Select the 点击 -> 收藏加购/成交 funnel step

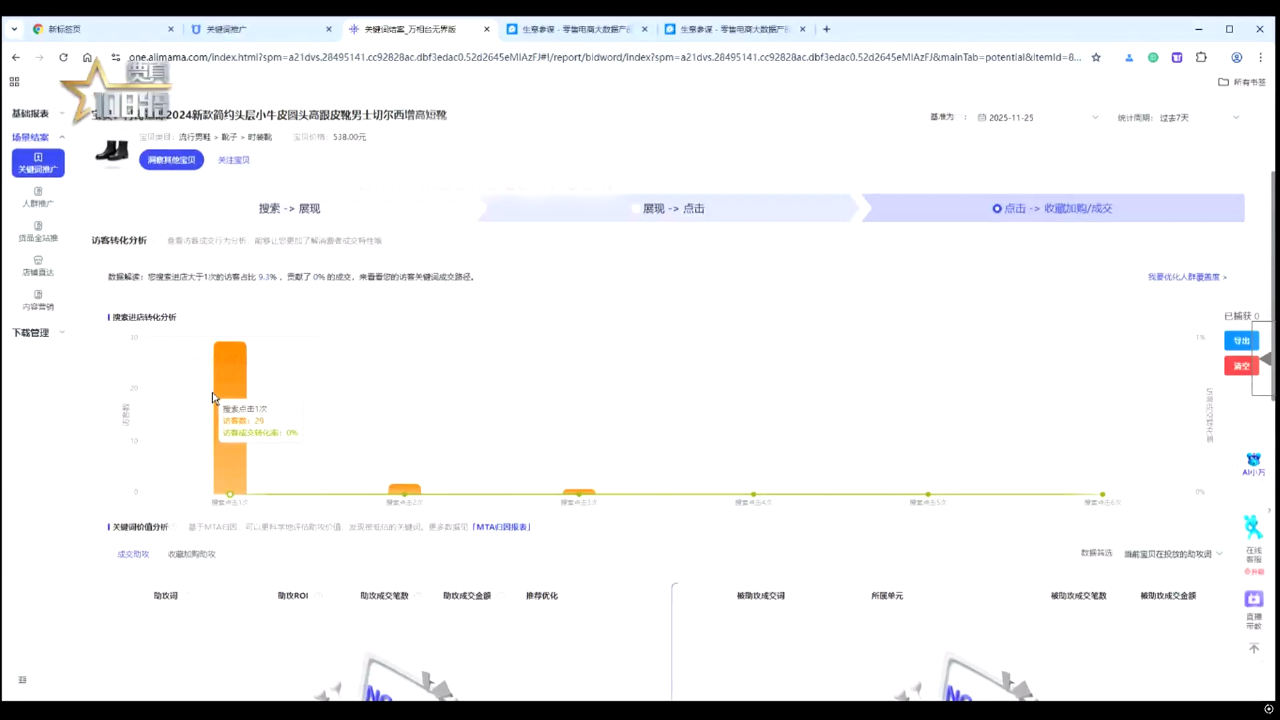tap(1053, 208)
